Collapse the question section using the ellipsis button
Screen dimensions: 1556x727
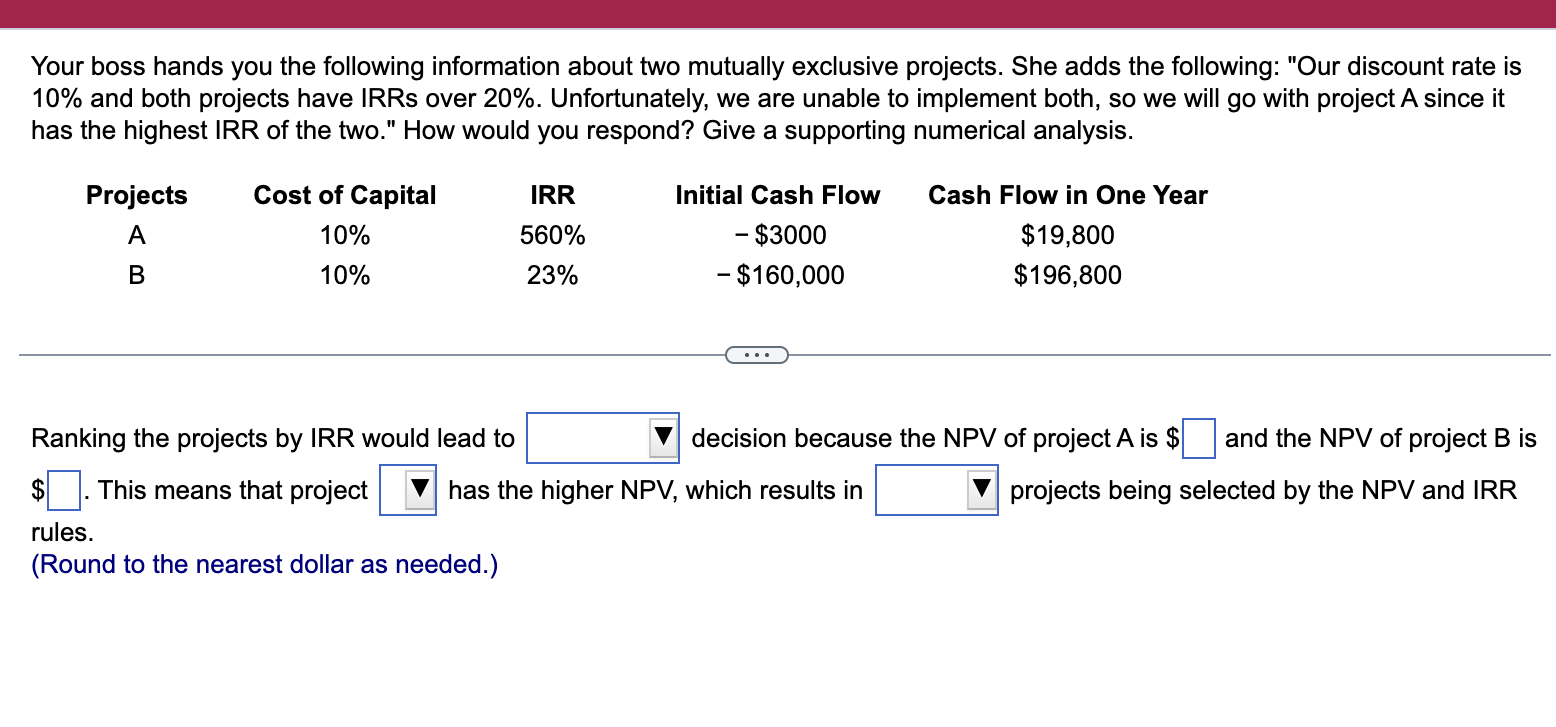pyautogui.click(x=757, y=354)
